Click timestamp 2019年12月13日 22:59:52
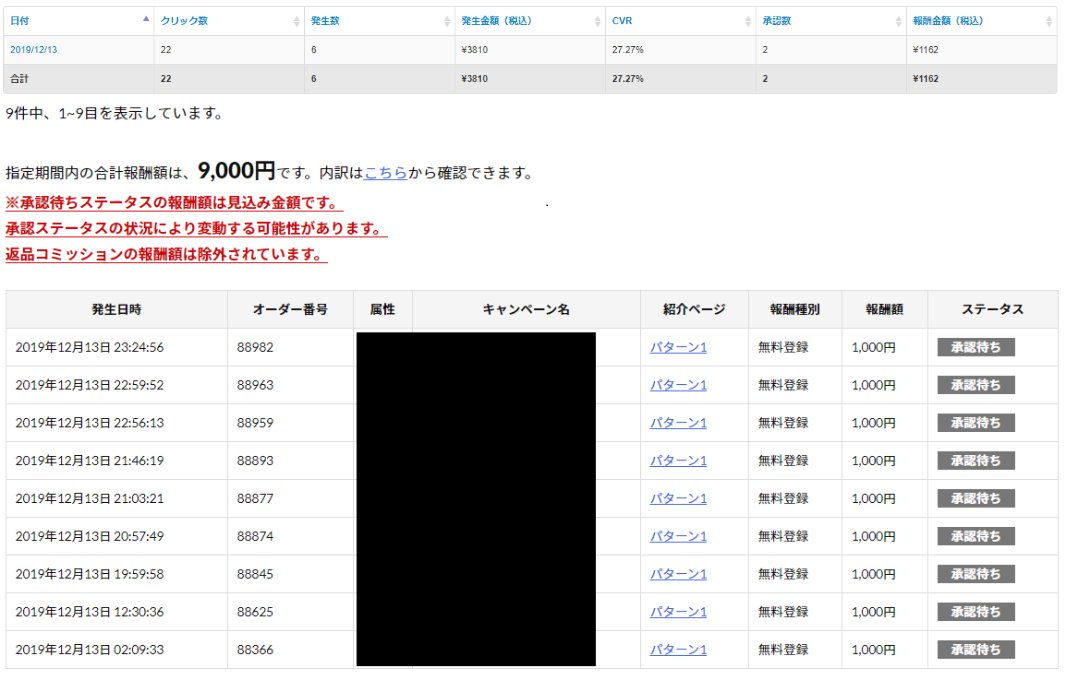The width and height of the screenshot is (1066, 680). (90, 385)
